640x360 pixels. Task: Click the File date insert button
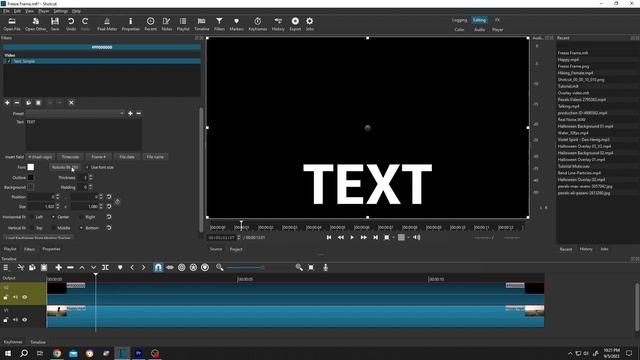point(127,157)
